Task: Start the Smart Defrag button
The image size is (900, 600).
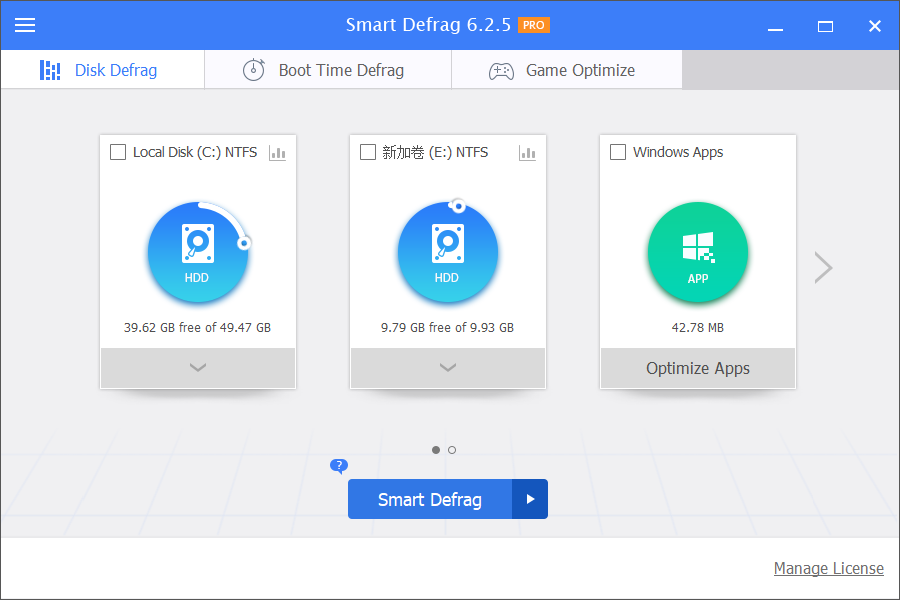Action: (430, 499)
